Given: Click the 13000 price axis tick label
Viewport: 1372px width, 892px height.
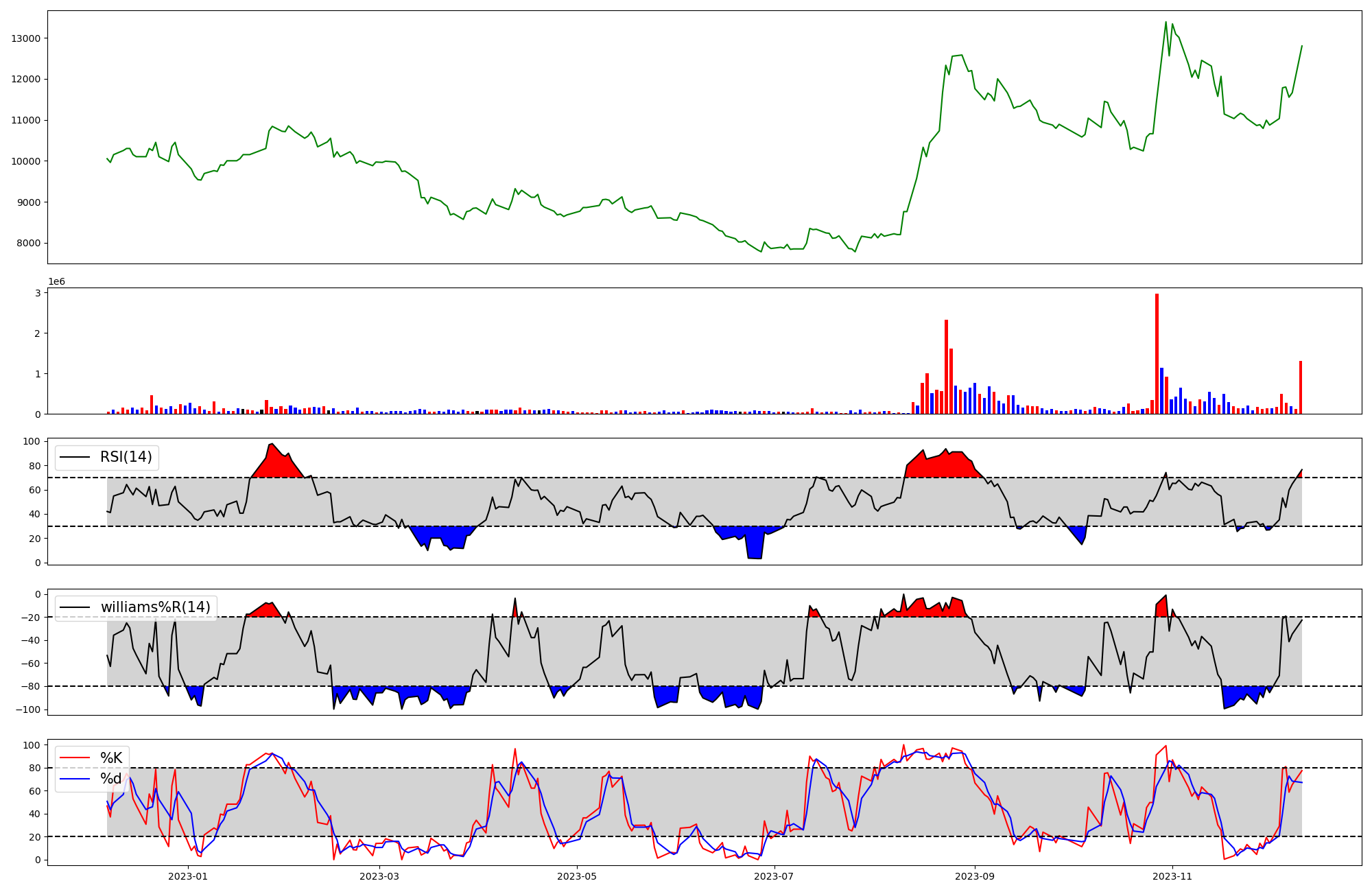Looking at the screenshot, I should pos(26,38).
